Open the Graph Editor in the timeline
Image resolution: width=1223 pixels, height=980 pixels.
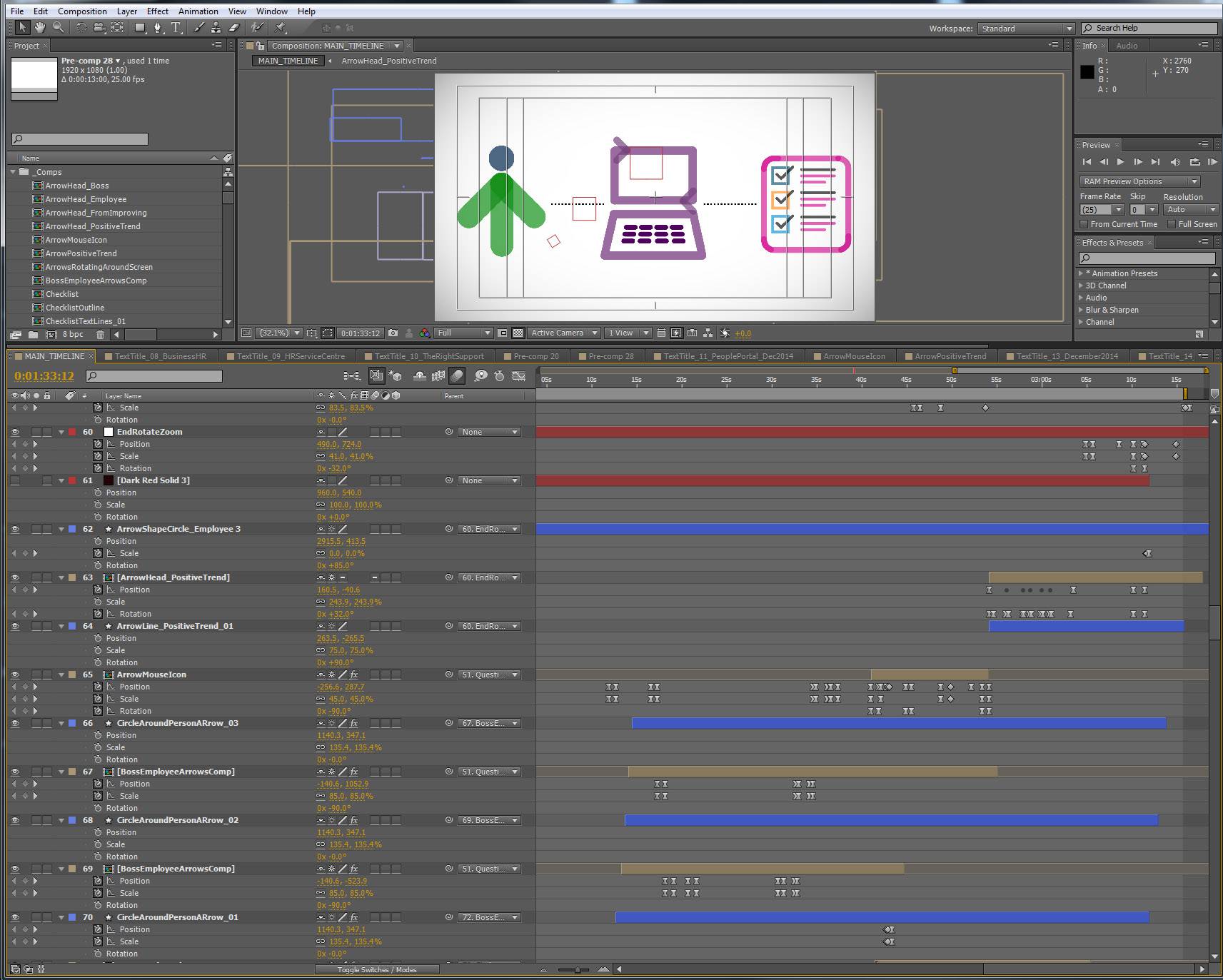[x=519, y=376]
